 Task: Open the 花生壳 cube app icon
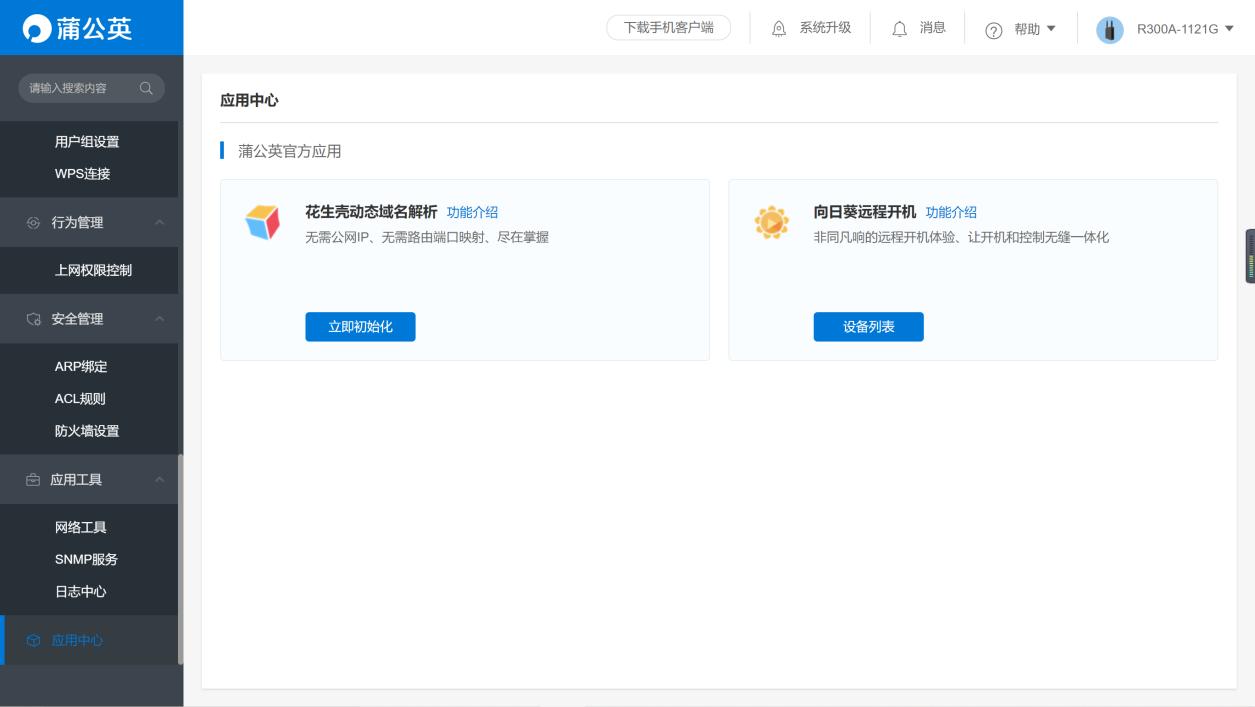[263, 222]
